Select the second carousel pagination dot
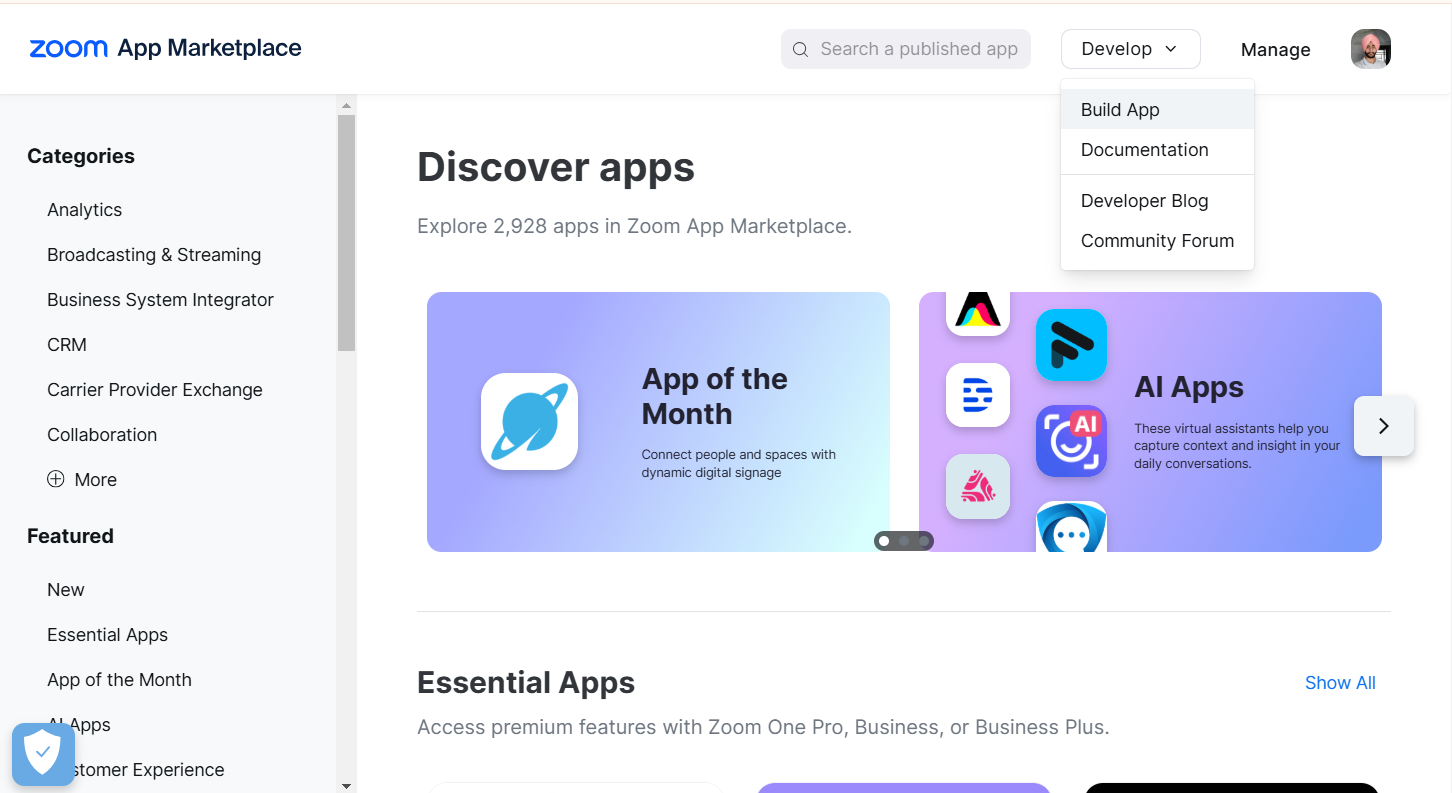This screenshot has width=1452, height=793. [x=904, y=541]
